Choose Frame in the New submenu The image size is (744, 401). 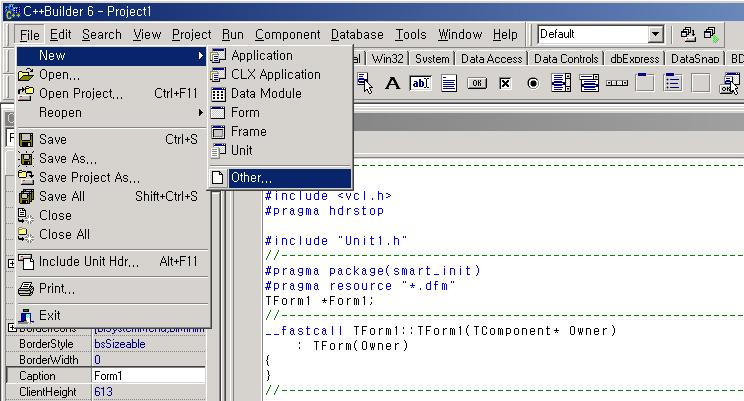(x=280, y=131)
